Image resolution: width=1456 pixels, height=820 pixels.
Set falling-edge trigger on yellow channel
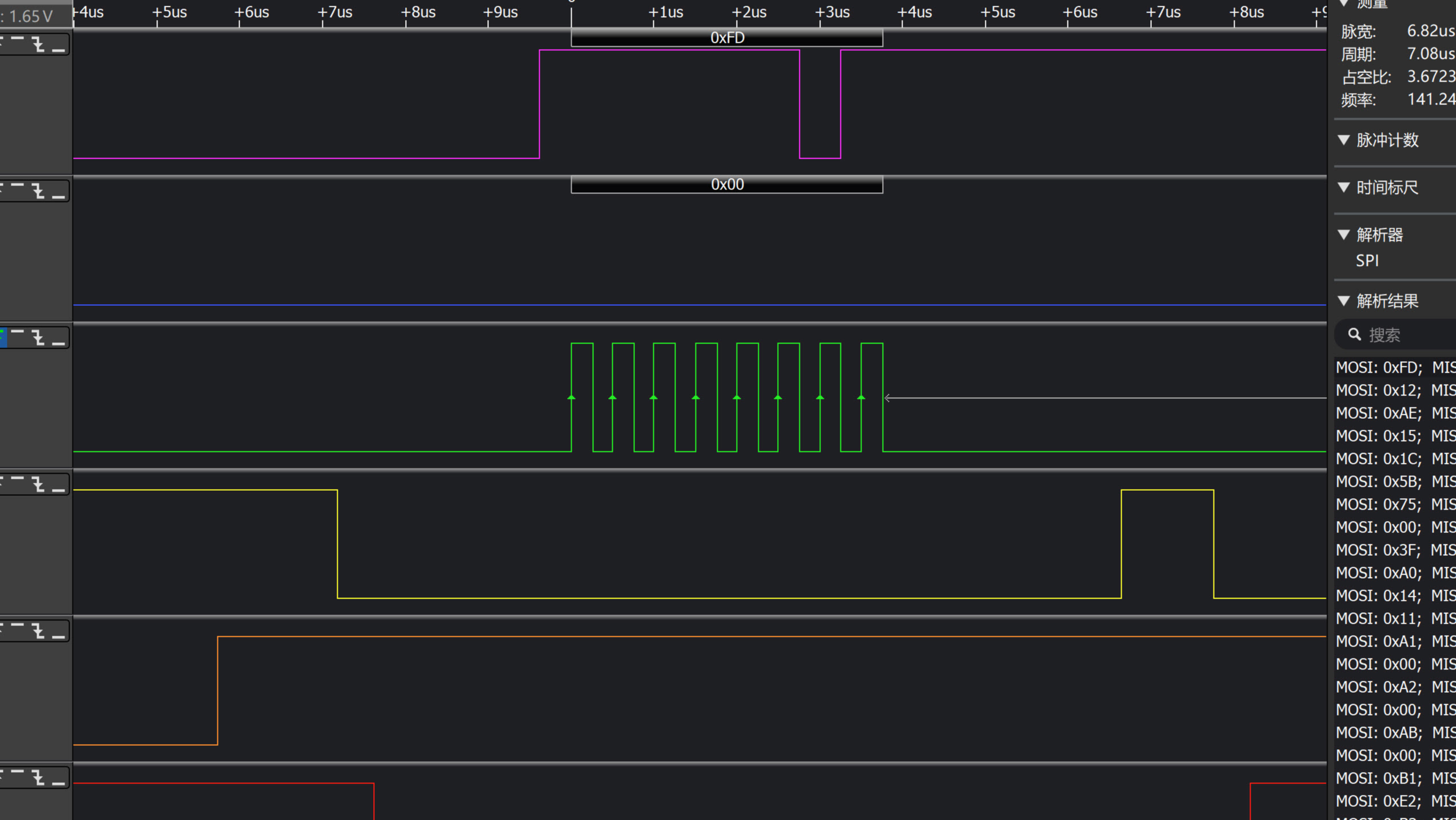pyautogui.click(x=38, y=484)
